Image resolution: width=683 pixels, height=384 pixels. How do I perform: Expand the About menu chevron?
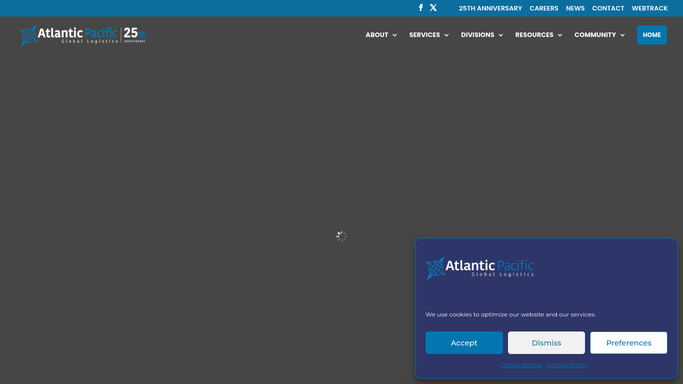(x=395, y=35)
